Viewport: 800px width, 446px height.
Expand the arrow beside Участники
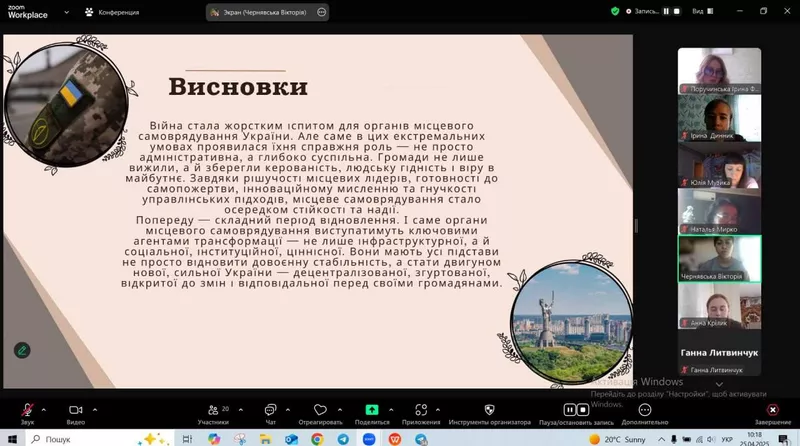click(241, 410)
